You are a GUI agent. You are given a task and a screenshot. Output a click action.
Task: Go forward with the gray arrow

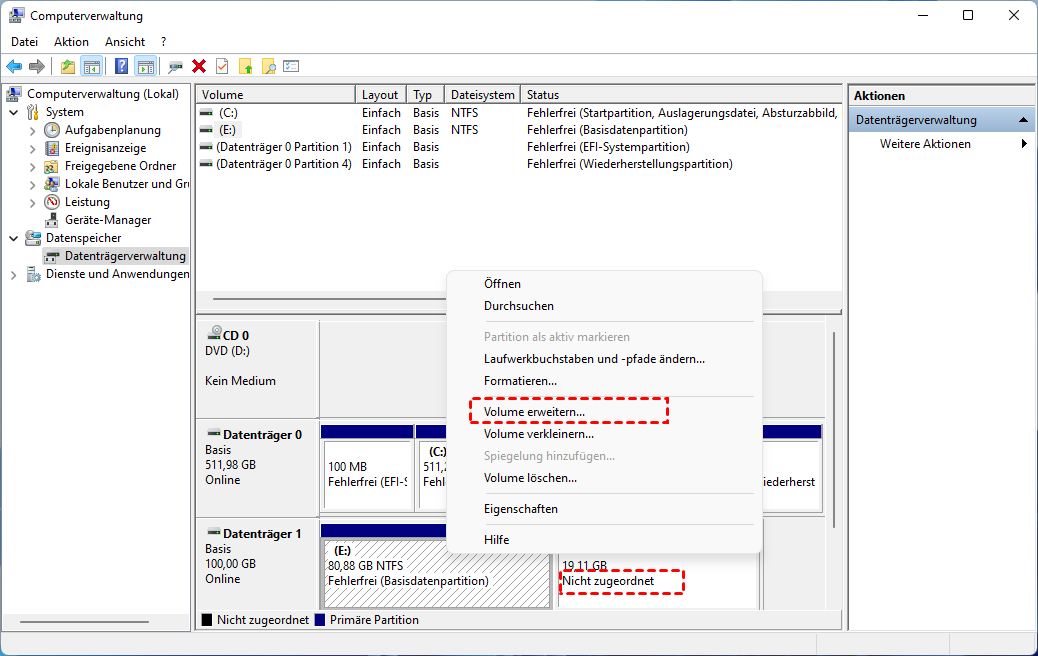coord(37,66)
